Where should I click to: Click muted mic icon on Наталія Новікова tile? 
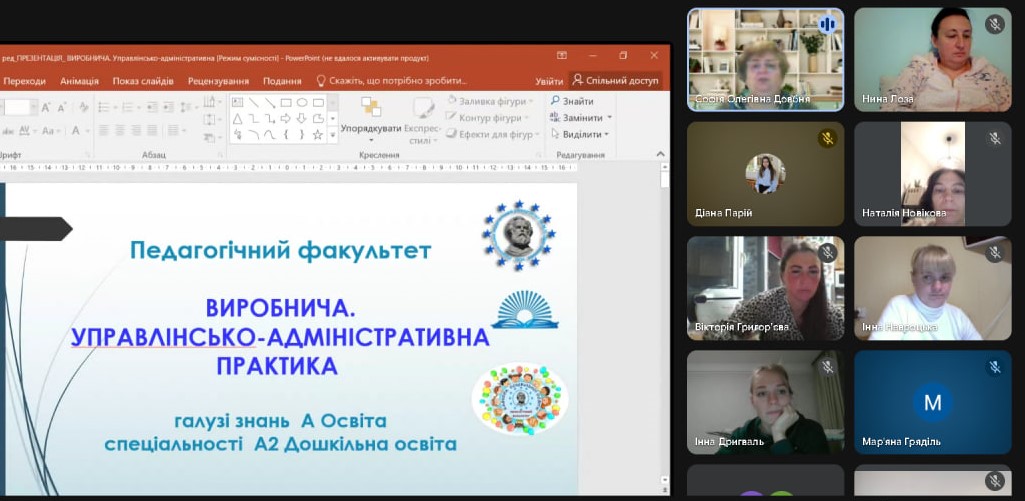point(994,139)
